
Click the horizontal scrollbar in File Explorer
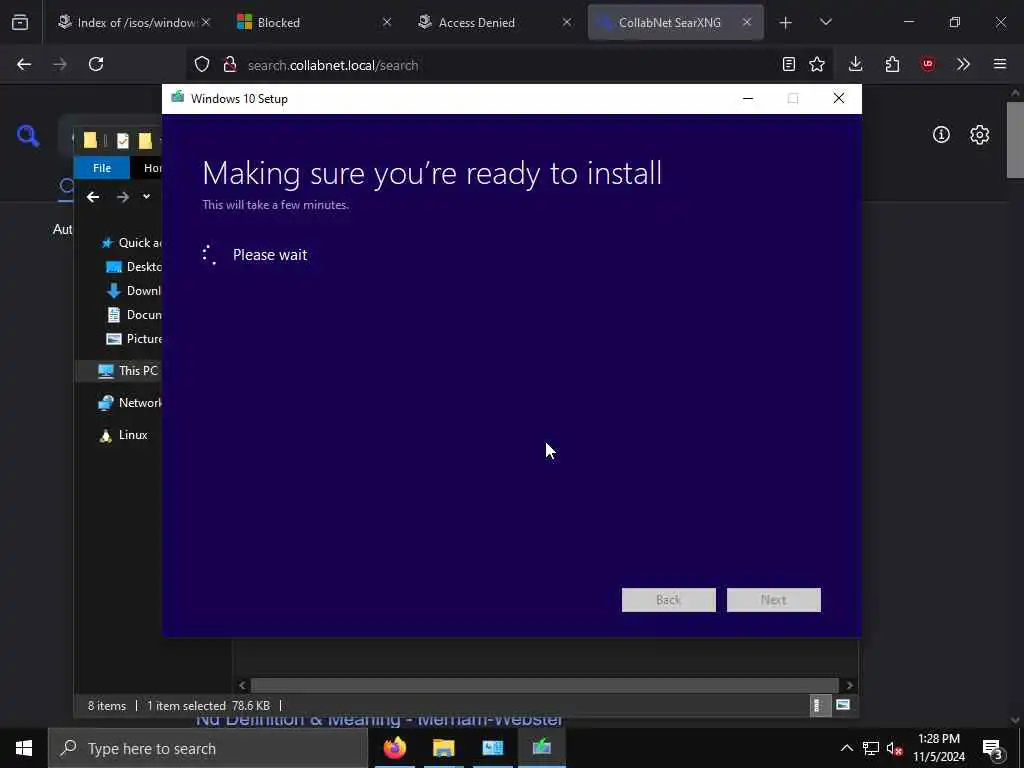(545, 685)
